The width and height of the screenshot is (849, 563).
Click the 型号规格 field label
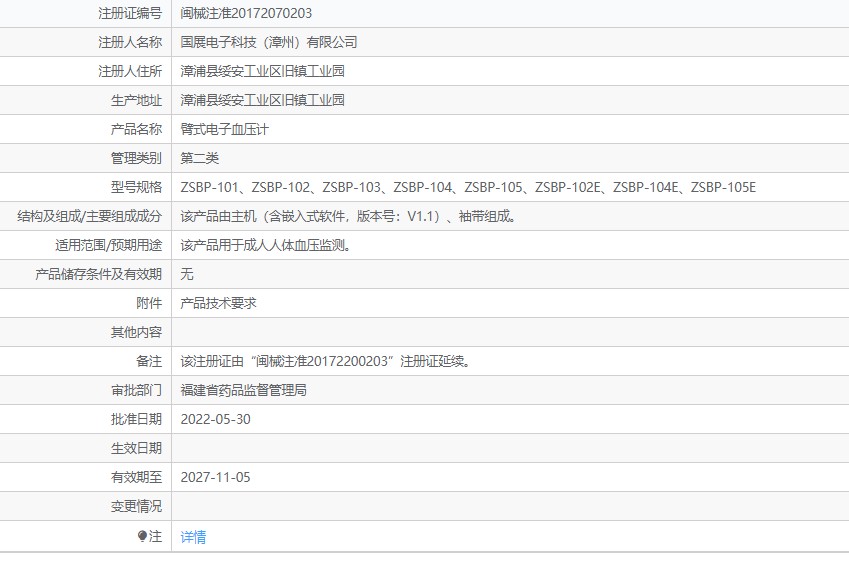(x=136, y=187)
